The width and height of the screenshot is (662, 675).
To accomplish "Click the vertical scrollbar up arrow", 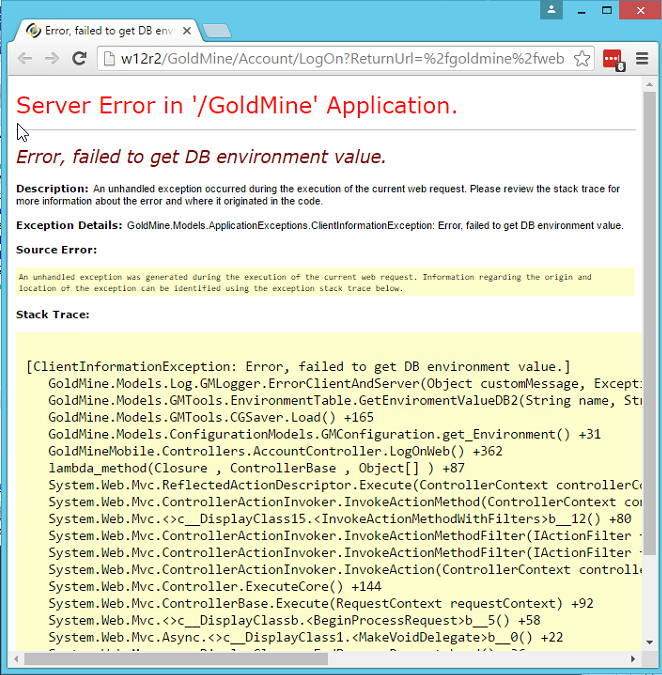I will pos(649,85).
